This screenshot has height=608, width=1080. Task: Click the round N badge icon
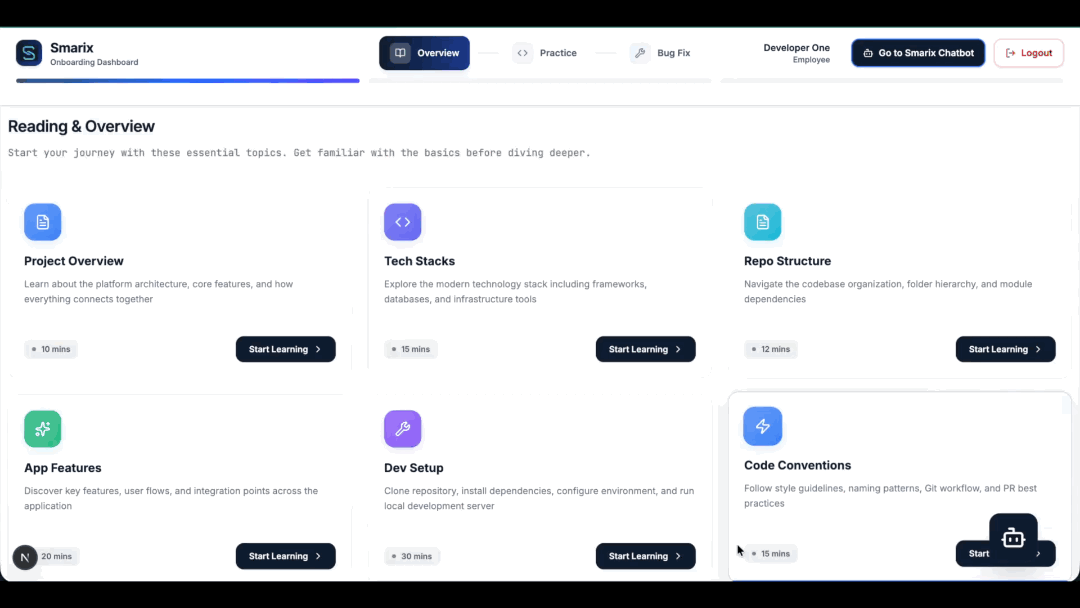tap(25, 557)
